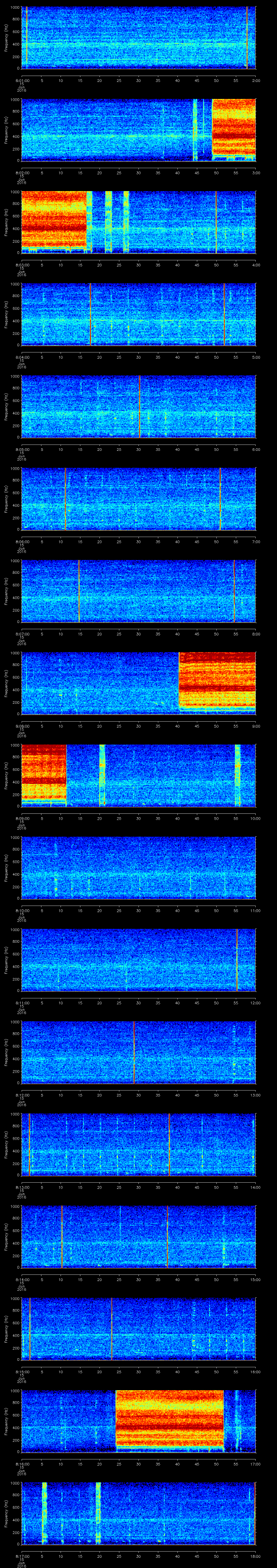Click the 8:13:00 start time label
This screenshot has width=277, height=1568.
tap(22, 1187)
